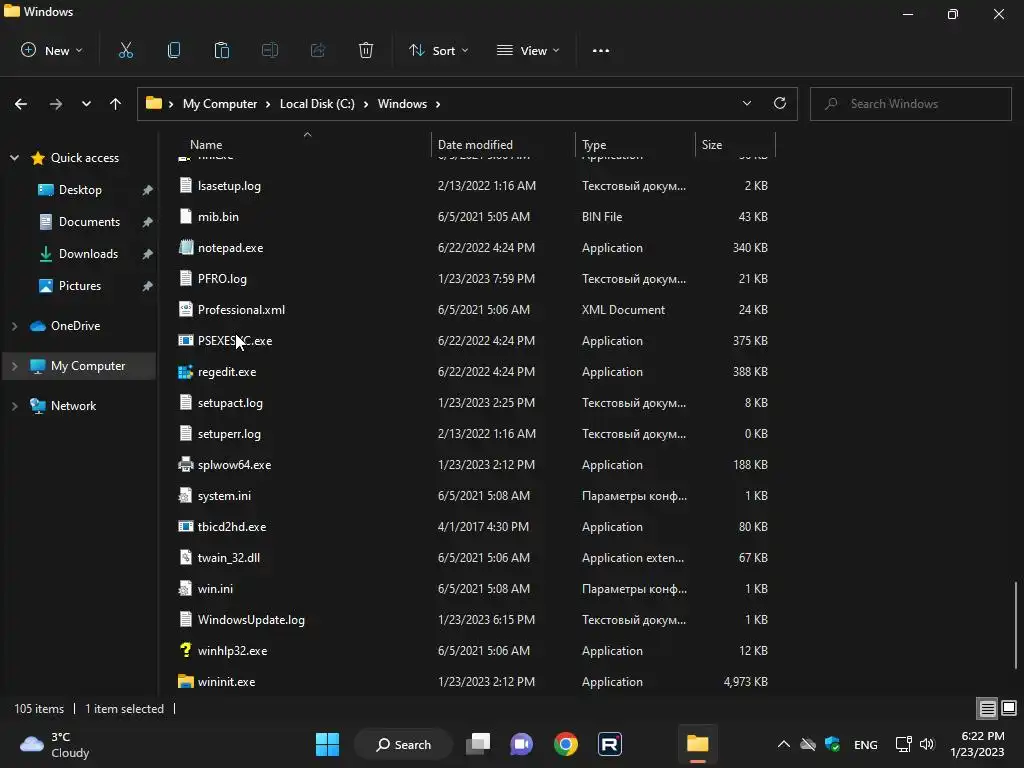
Task: Click the Cut scissors icon
Action: [x=125, y=50]
